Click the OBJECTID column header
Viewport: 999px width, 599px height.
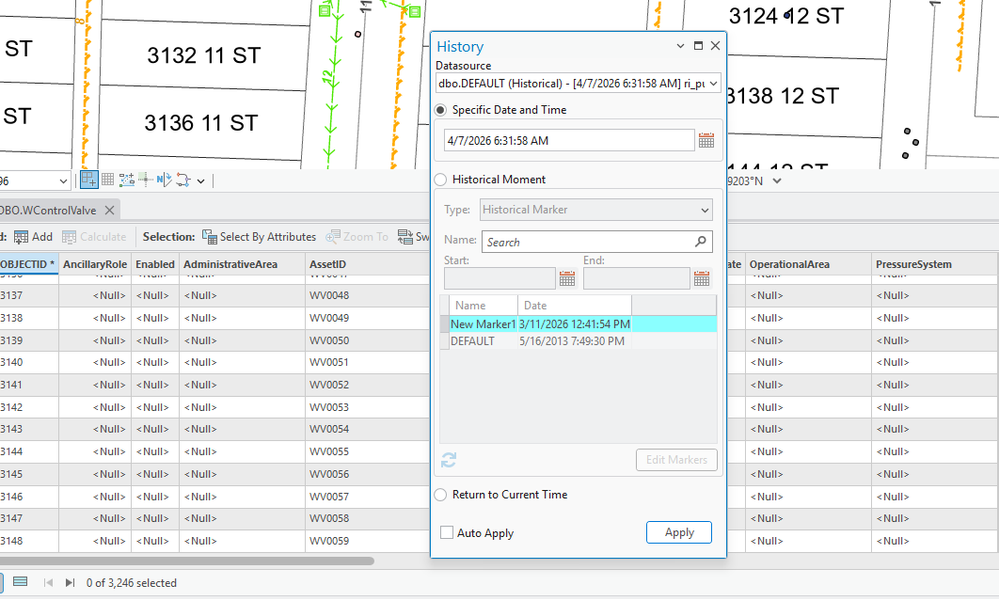click(x=29, y=264)
